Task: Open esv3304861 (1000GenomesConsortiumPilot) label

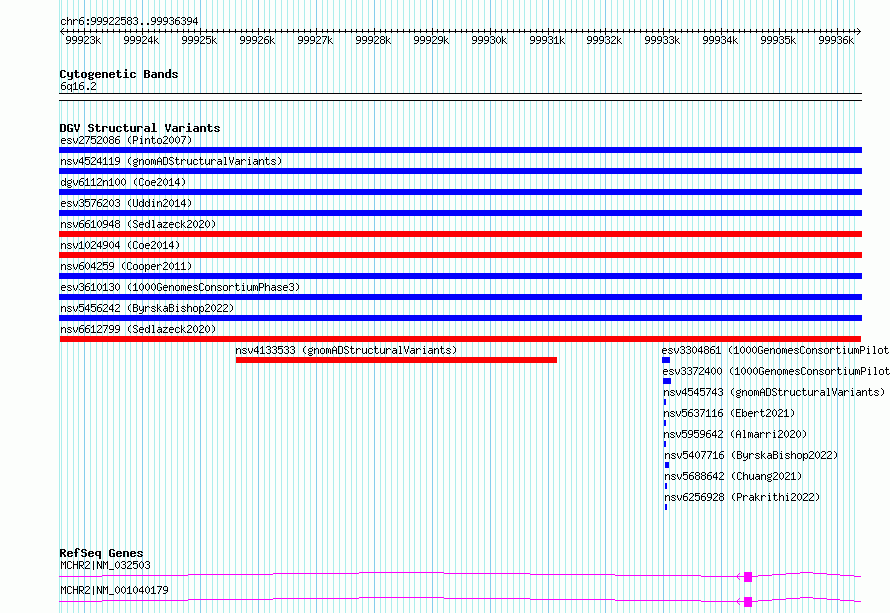Action: click(775, 350)
